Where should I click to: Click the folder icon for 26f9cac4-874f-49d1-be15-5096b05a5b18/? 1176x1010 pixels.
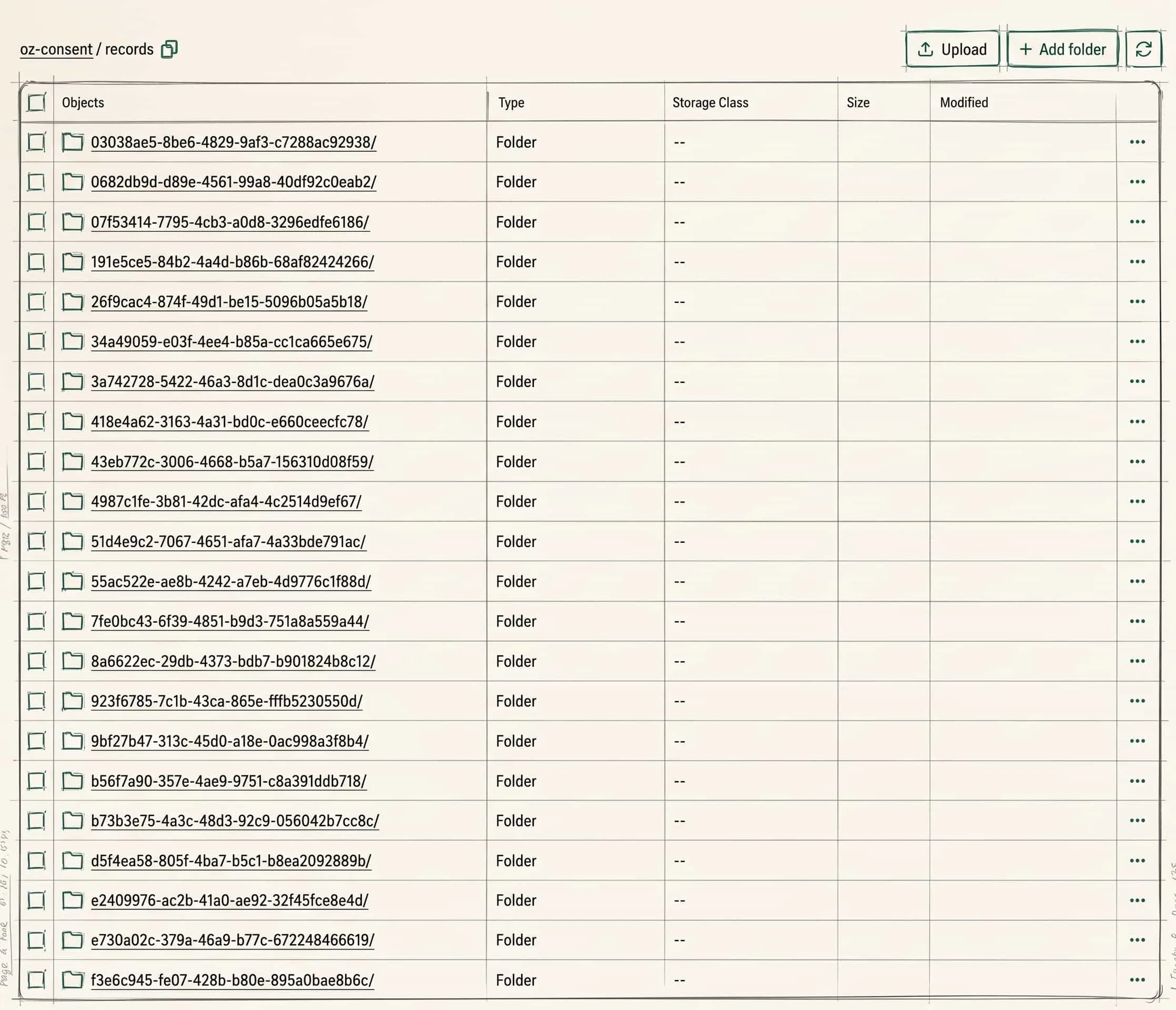[73, 302]
